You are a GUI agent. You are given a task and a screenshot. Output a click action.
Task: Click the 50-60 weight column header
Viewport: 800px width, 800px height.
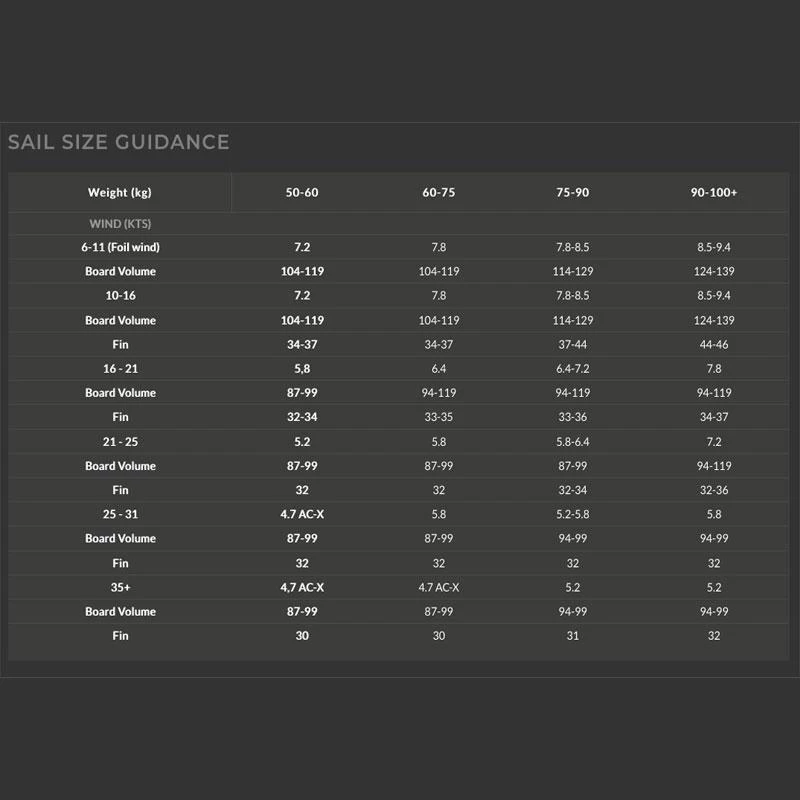[x=302, y=192]
